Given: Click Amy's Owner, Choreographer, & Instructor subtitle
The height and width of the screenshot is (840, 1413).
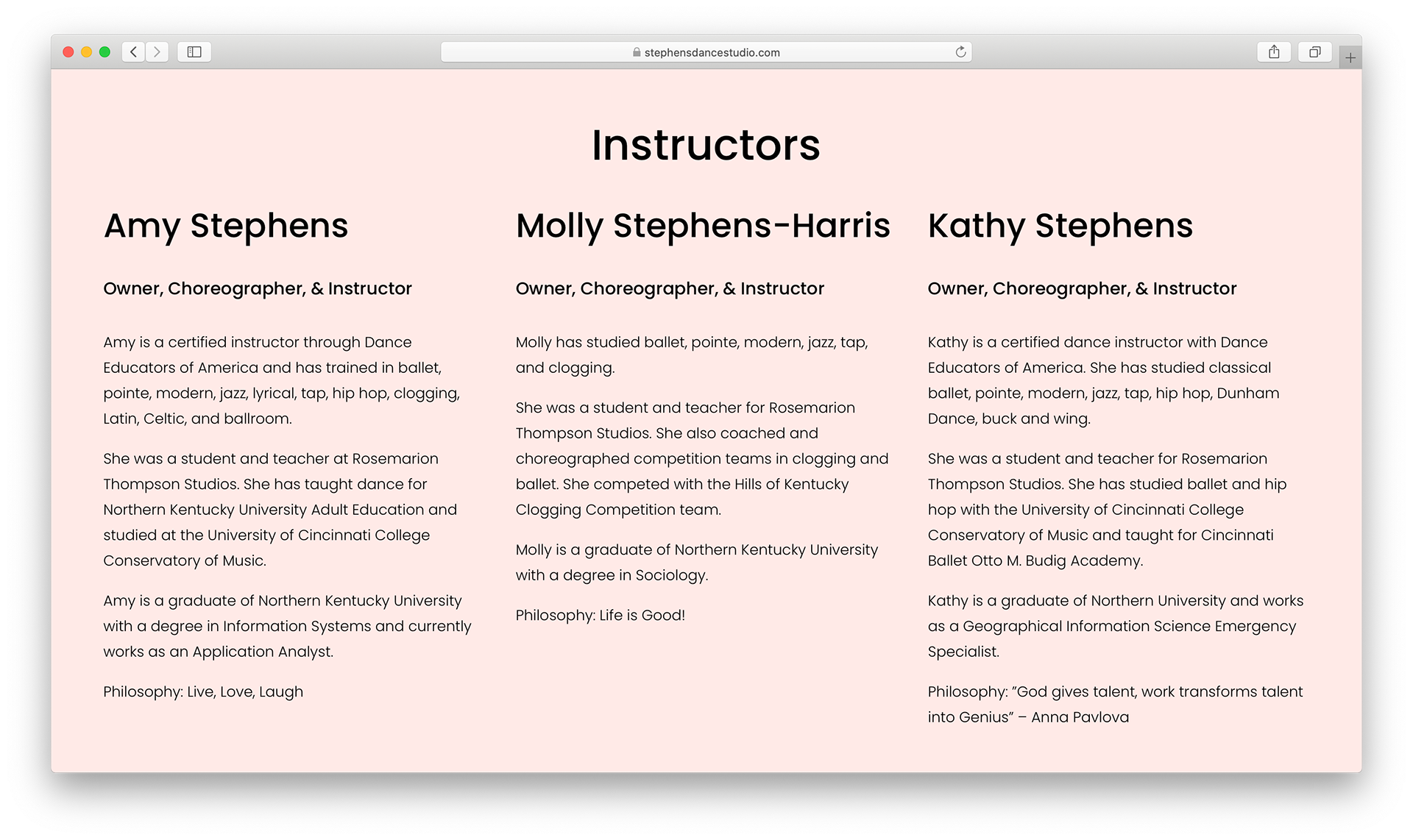Looking at the screenshot, I should (x=258, y=288).
